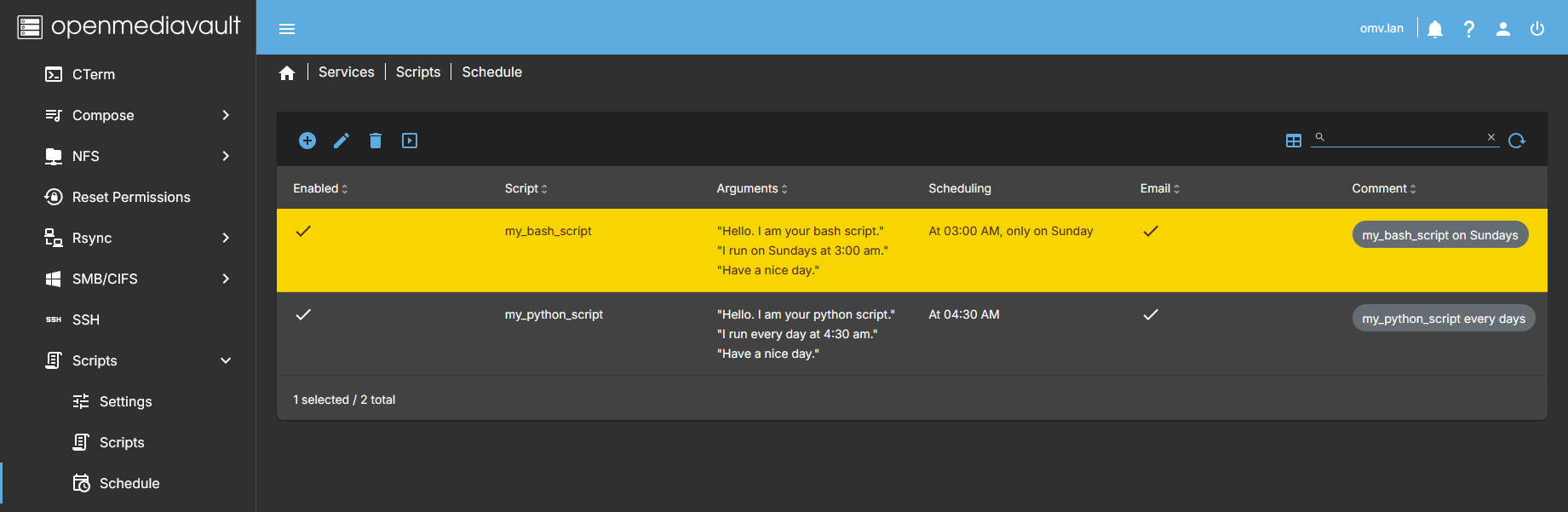The image size is (1568, 512).
Task: Select Settings under Scripts
Action: click(x=125, y=401)
